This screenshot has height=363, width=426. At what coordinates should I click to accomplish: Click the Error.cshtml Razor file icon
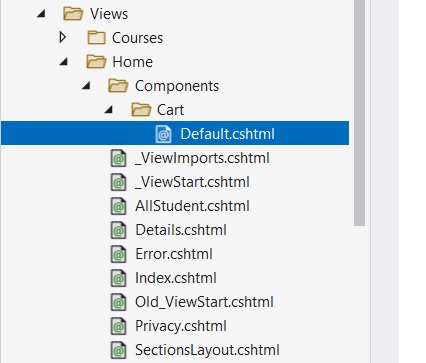click(x=118, y=254)
